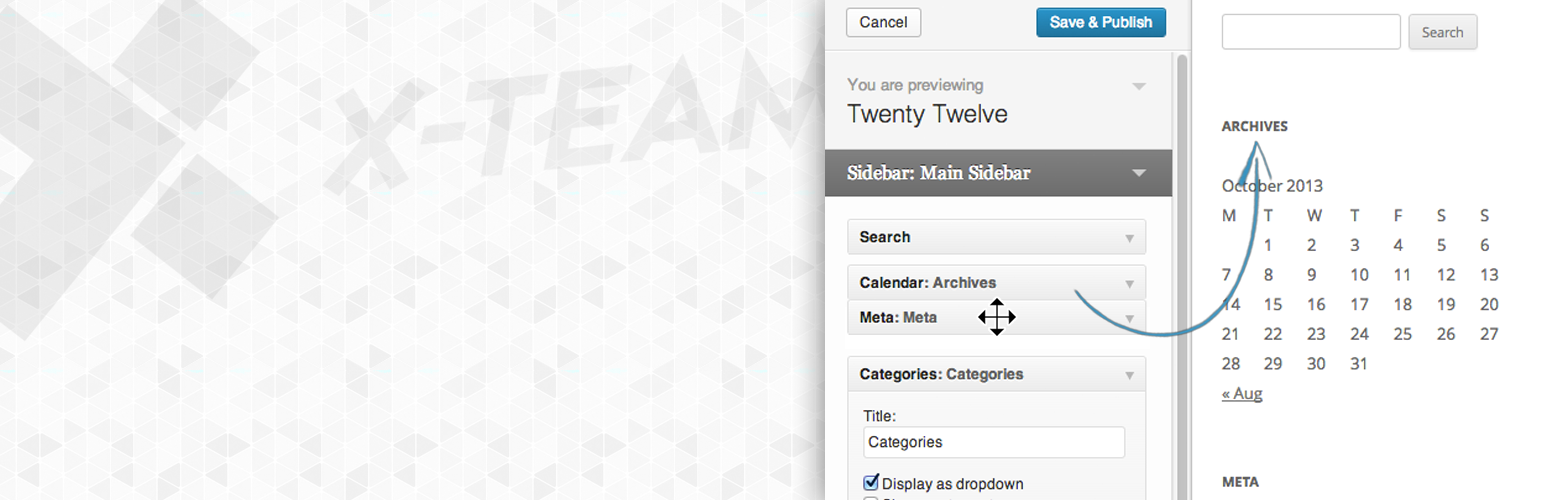Click the Save & Publish button
The image size is (1544, 500).
pyautogui.click(x=1101, y=22)
